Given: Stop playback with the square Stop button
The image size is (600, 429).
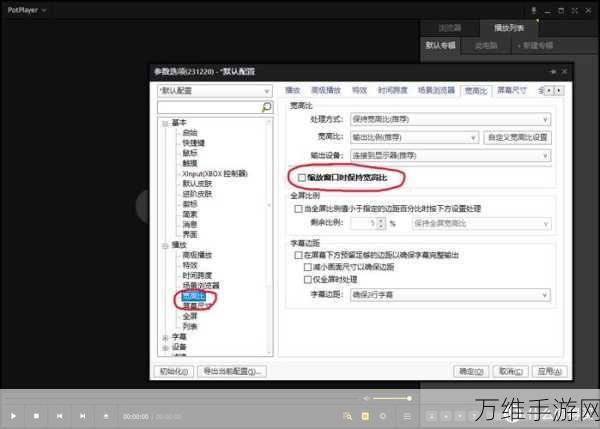Looking at the screenshot, I should (36, 416).
